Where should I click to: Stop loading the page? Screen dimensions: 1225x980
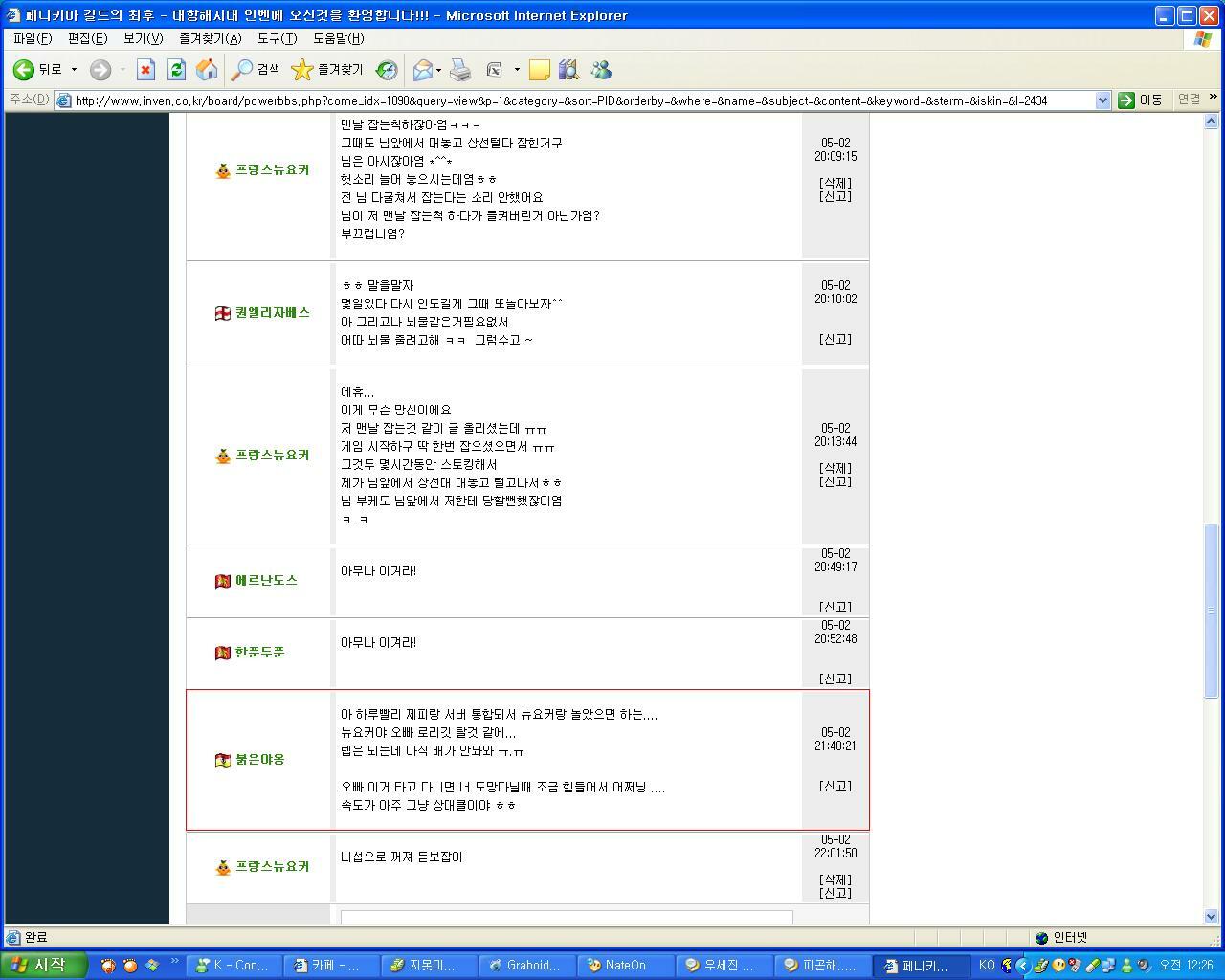[145, 69]
